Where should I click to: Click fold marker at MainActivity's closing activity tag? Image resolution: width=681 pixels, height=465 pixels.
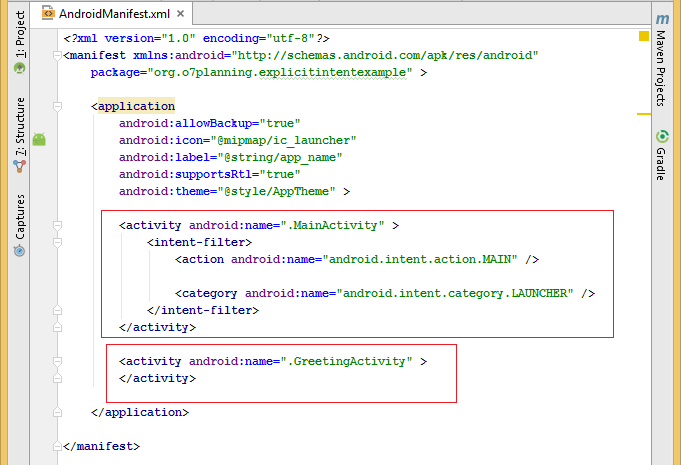[57, 327]
